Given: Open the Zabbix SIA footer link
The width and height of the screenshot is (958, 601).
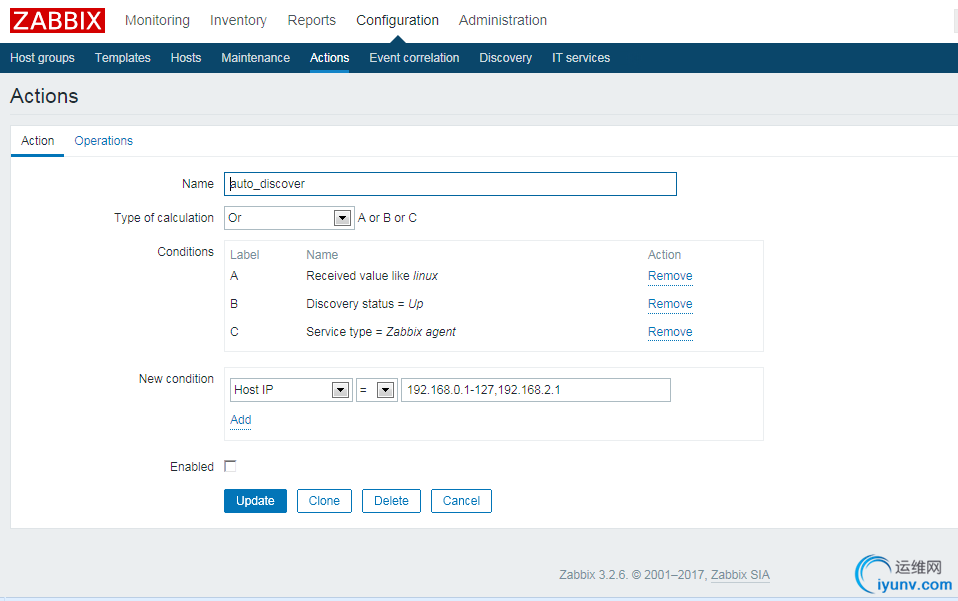Looking at the screenshot, I should (740, 575).
